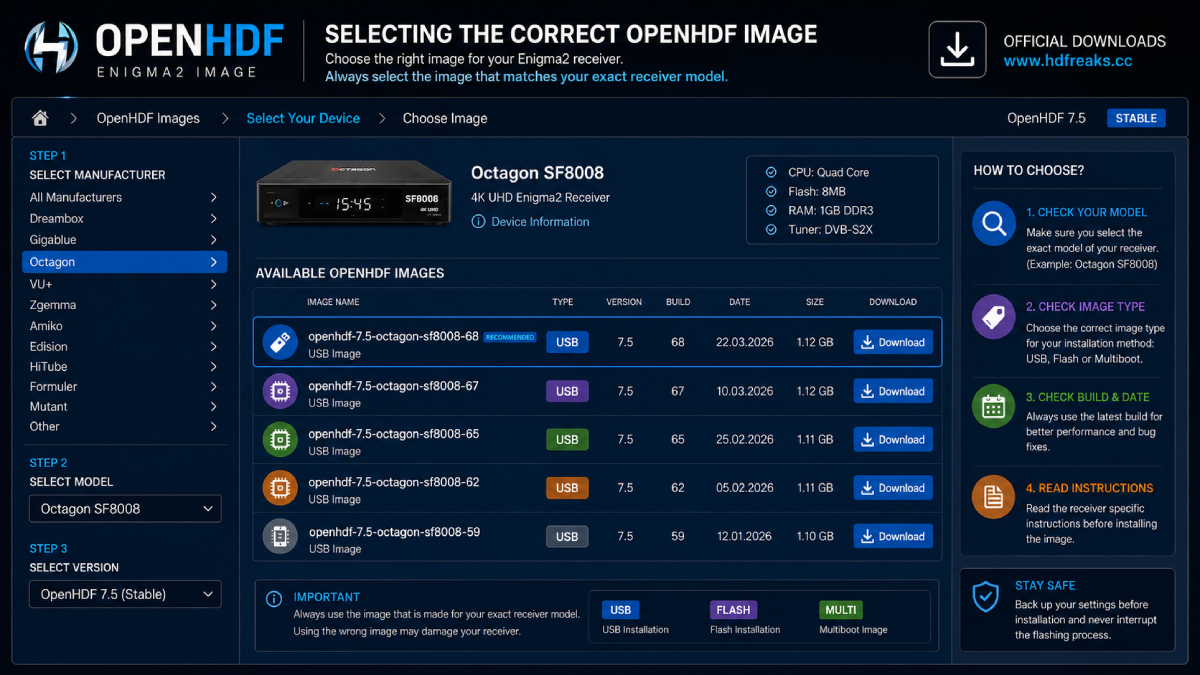Click the purple chip icon for build 67

click(280, 391)
